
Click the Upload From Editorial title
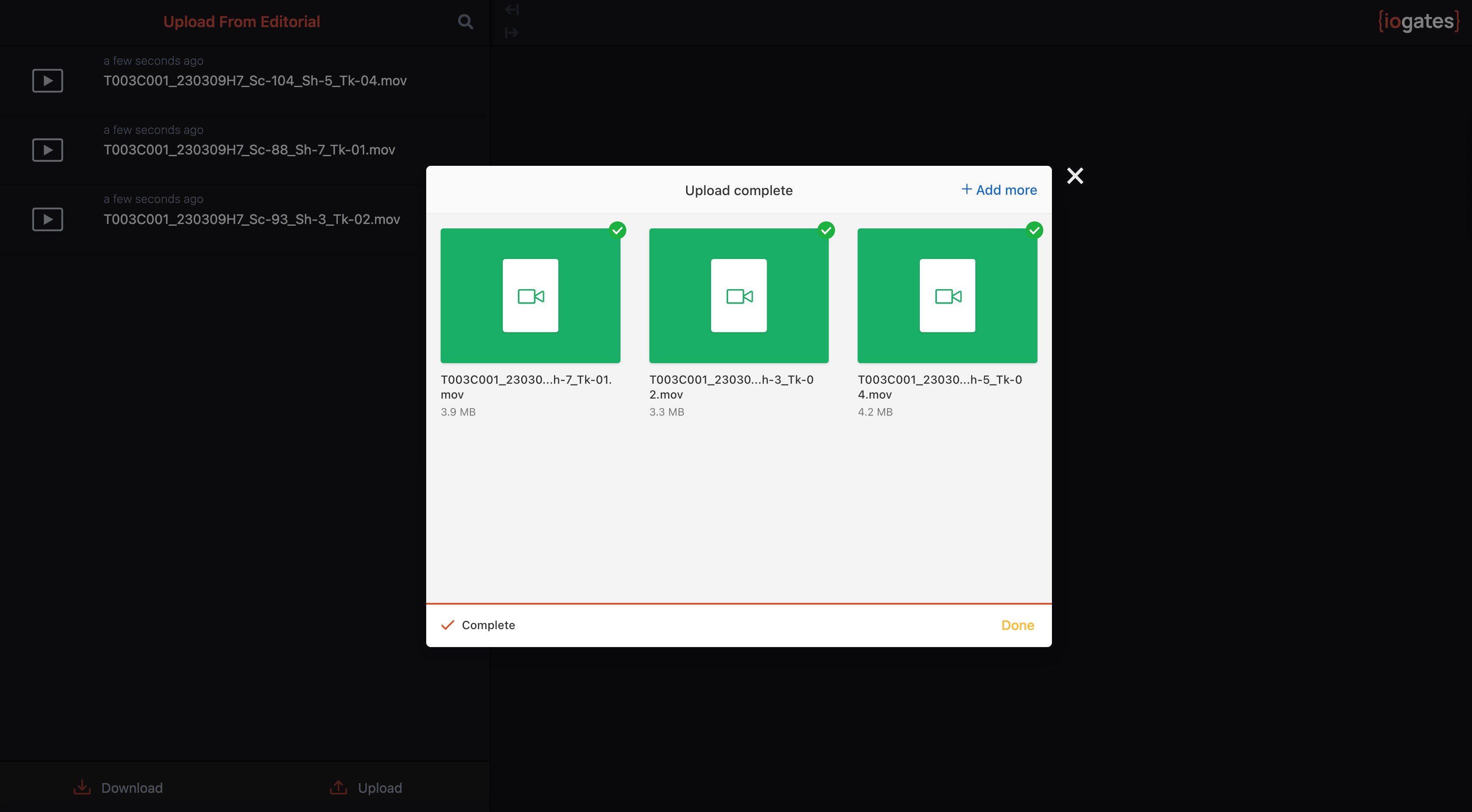coord(241,22)
